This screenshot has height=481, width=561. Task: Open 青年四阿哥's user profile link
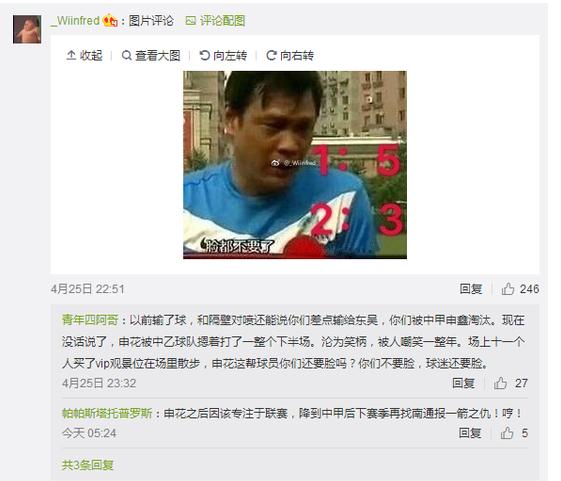coord(90,320)
